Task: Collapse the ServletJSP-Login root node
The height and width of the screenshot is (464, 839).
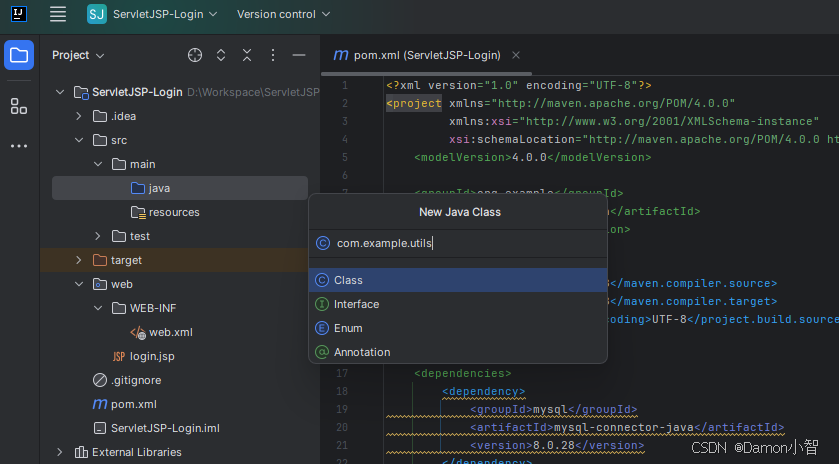Action: click(x=60, y=92)
